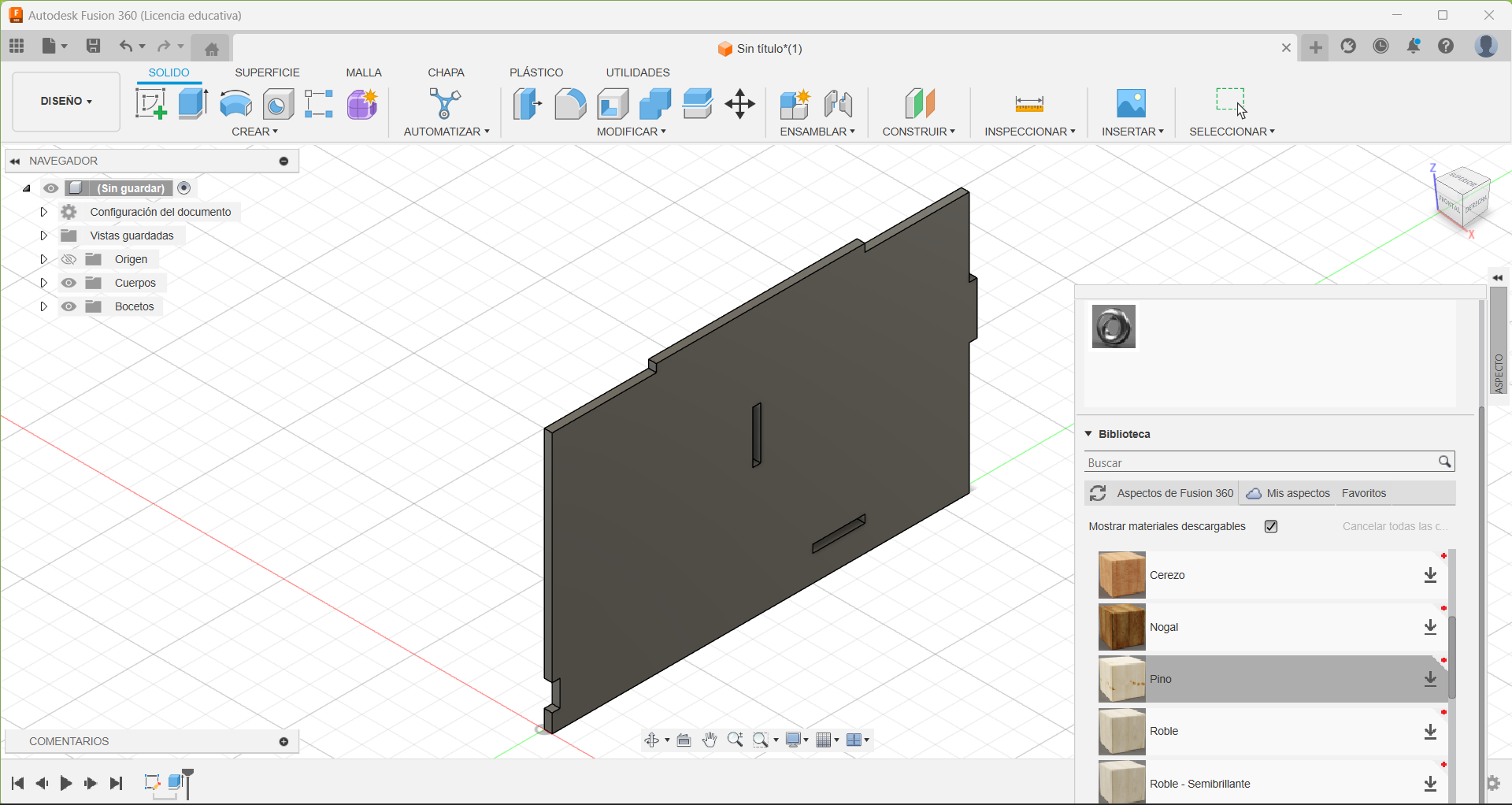Click the Save icon
The image size is (1512, 805).
[x=94, y=46]
